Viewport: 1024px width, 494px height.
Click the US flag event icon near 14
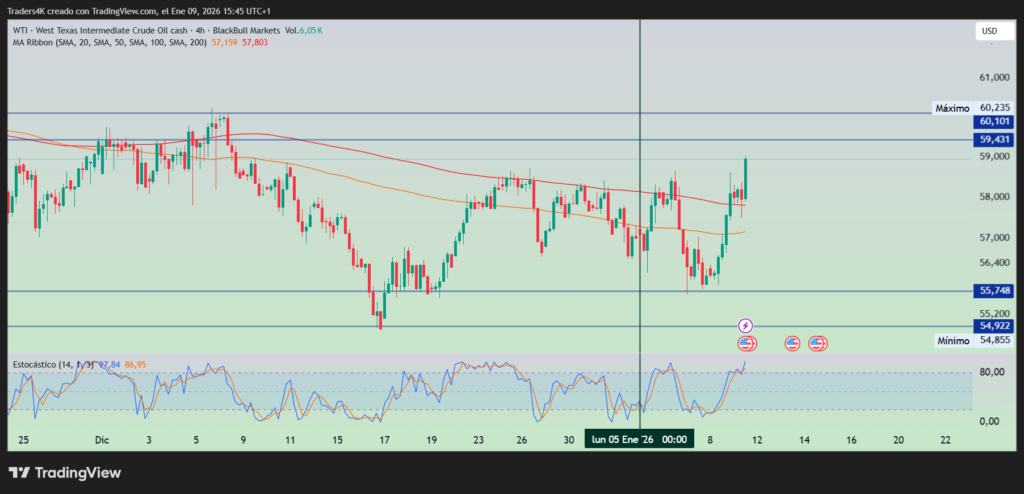(x=792, y=343)
